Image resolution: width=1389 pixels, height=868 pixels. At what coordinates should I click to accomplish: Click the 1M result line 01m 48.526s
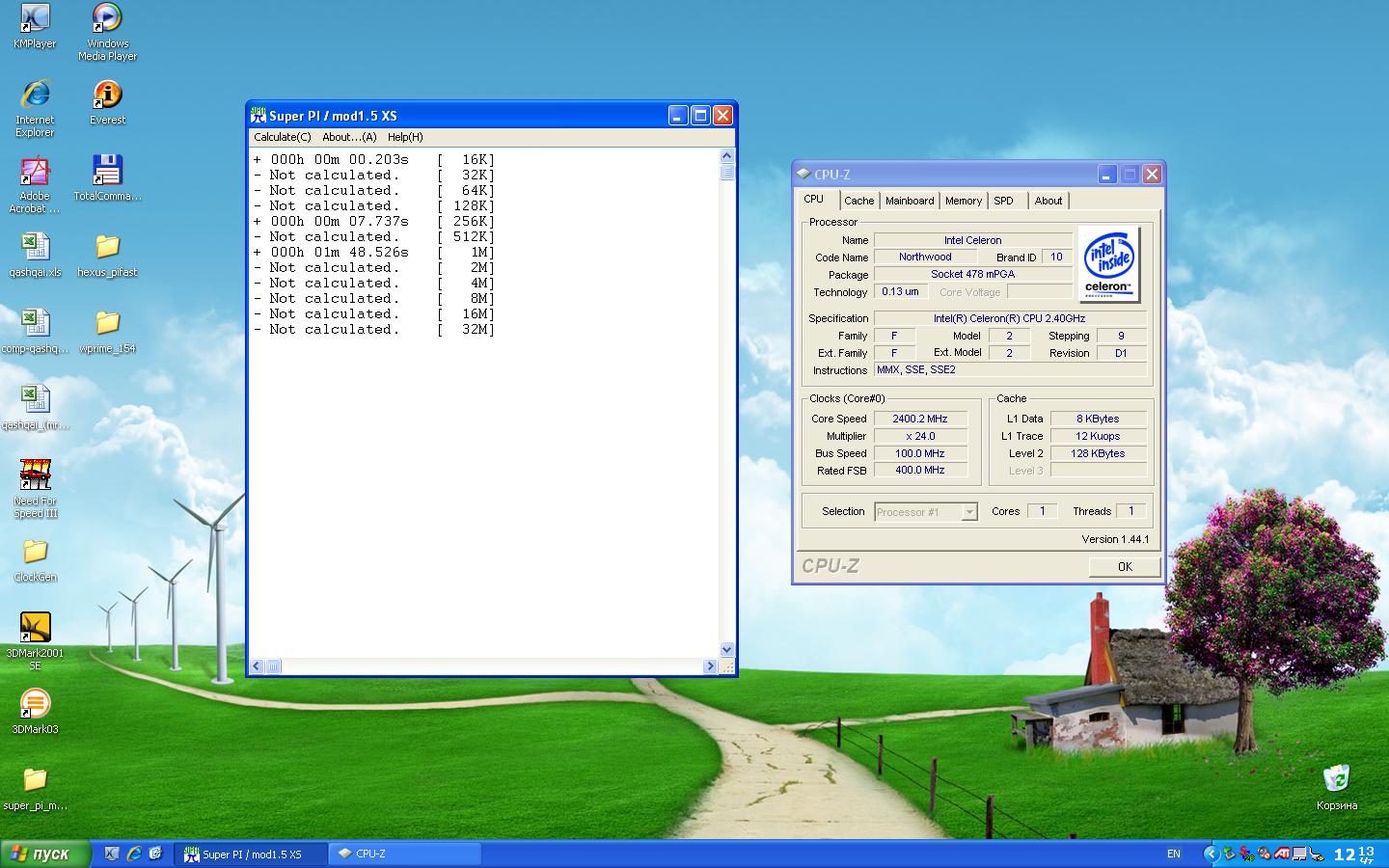(374, 252)
